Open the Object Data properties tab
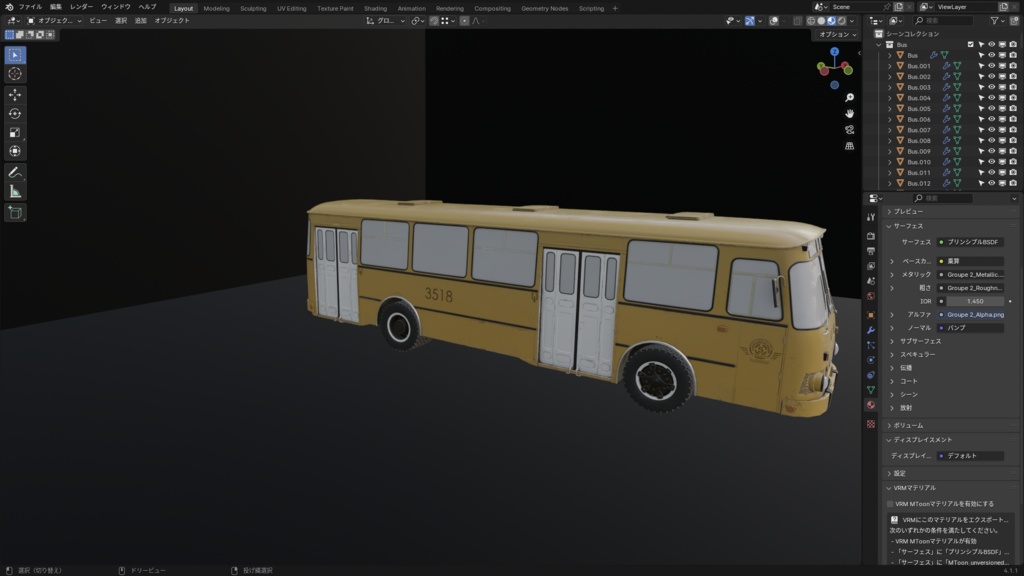 click(x=871, y=390)
